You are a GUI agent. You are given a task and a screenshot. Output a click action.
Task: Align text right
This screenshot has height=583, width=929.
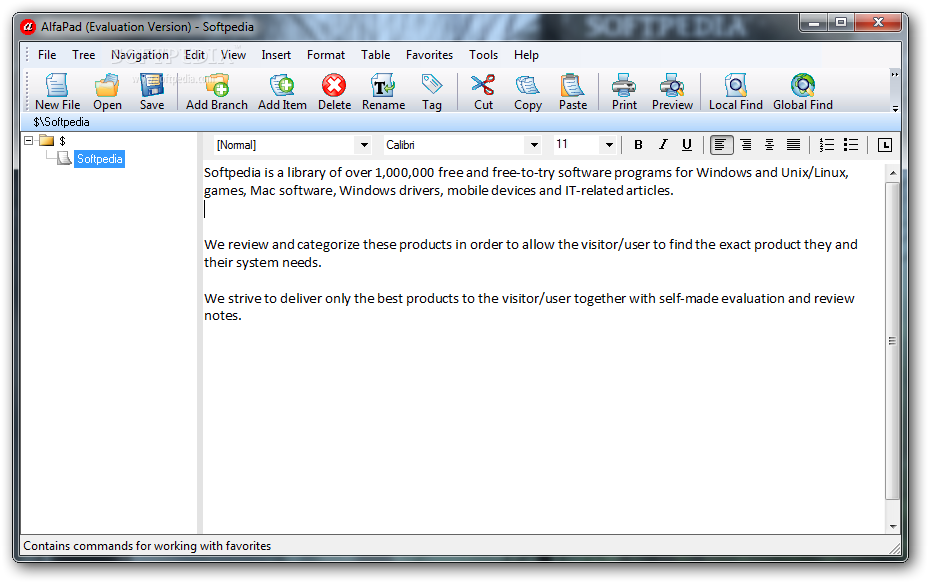click(746, 145)
